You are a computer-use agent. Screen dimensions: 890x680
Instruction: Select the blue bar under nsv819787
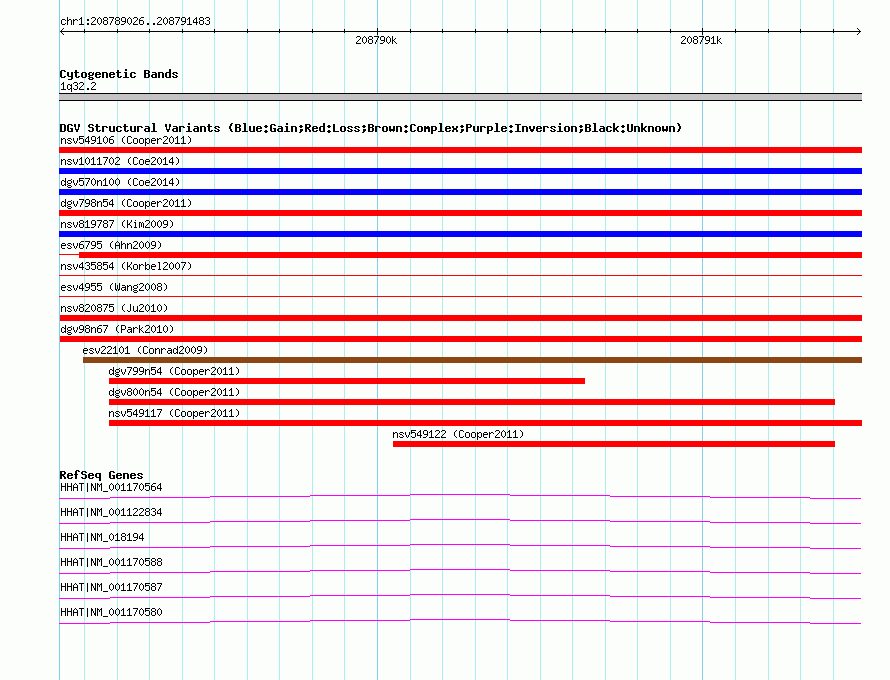coord(460,234)
